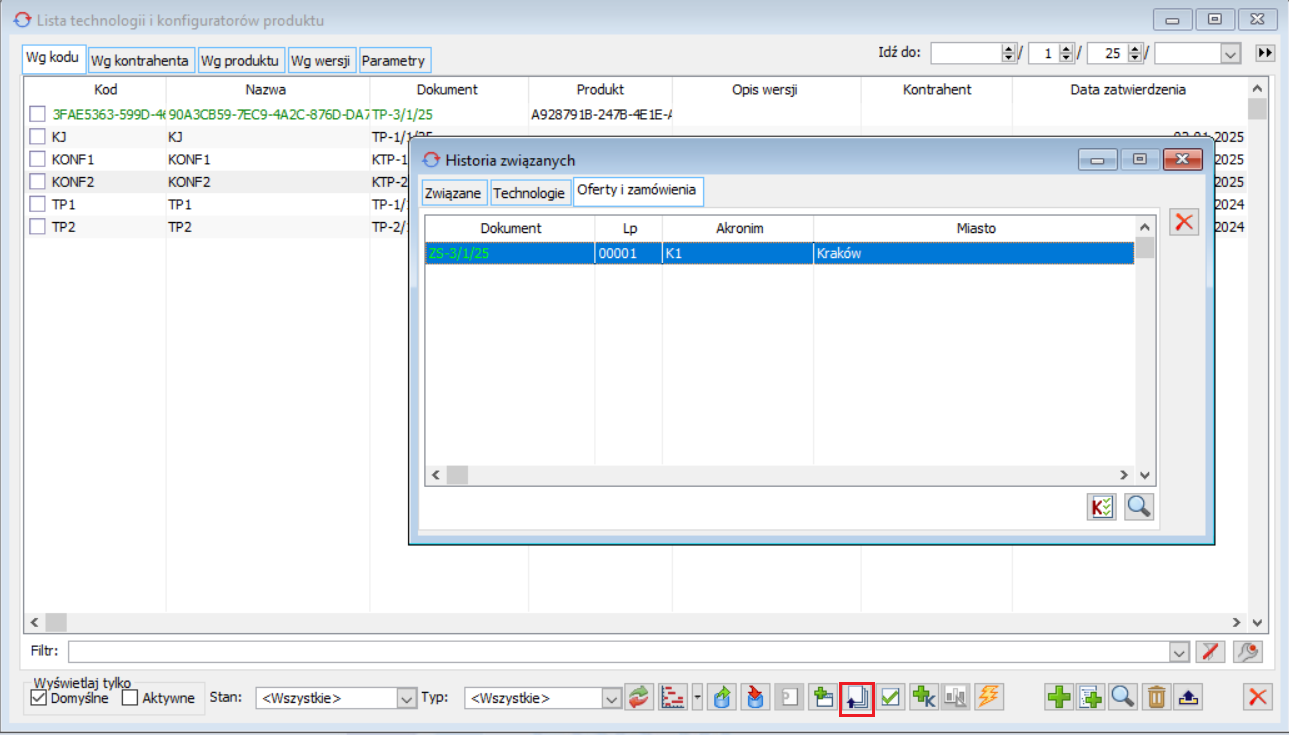Click the eject-style upload icon

pyautogui.click(x=1189, y=697)
